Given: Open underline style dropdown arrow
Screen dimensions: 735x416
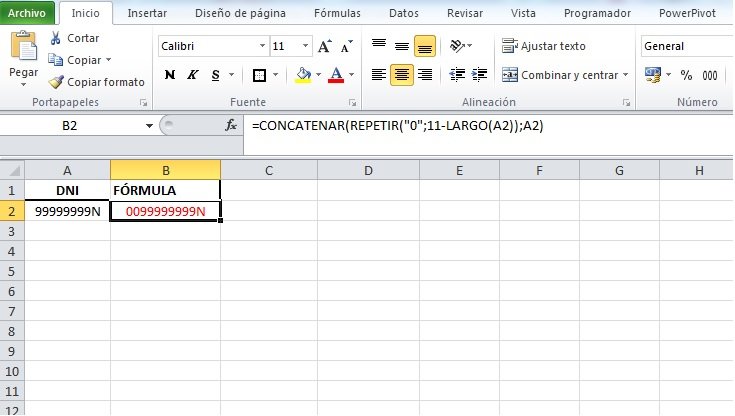Looking at the screenshot, I should point(231,75).
